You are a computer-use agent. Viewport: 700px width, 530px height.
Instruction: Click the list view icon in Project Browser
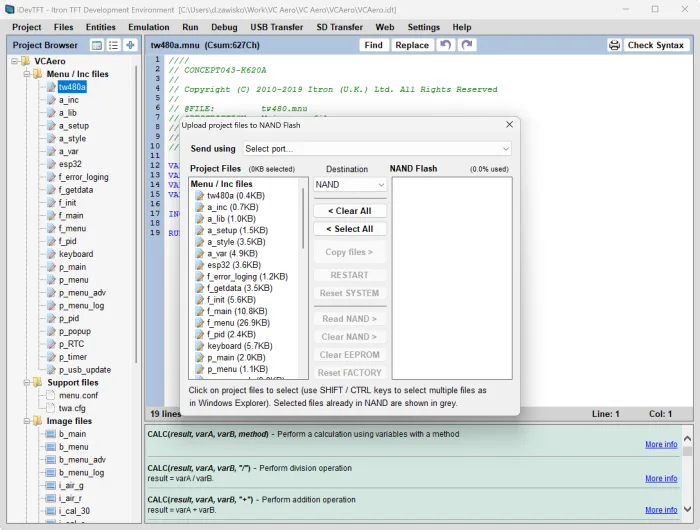[113, 45]
